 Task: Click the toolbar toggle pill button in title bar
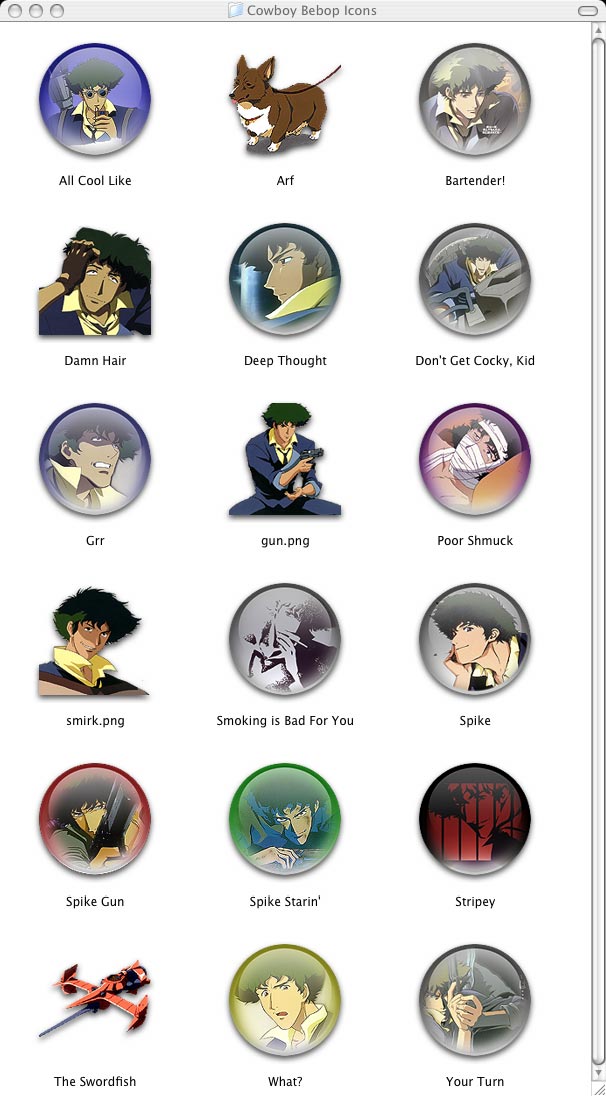point(588,10)
